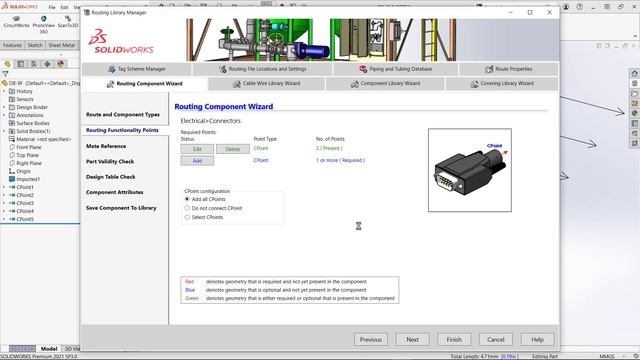The image size is (640, 360).
Task: Click the ScanTo3D icon
Action: [x=68, y=22]
